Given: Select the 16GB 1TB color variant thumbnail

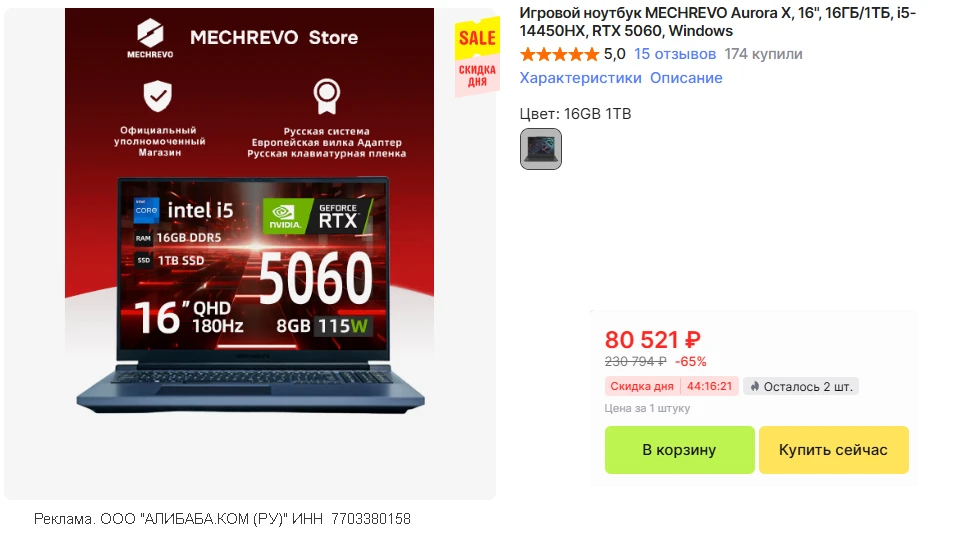Looking at the screenshot, I should 541,148.
